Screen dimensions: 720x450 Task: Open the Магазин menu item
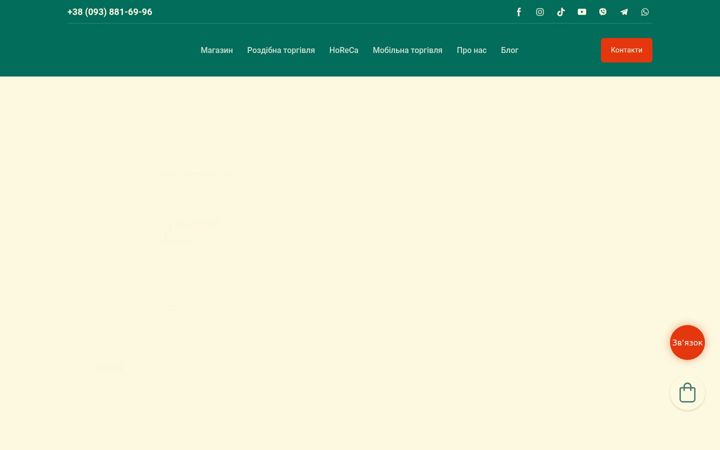click(217, 50)
